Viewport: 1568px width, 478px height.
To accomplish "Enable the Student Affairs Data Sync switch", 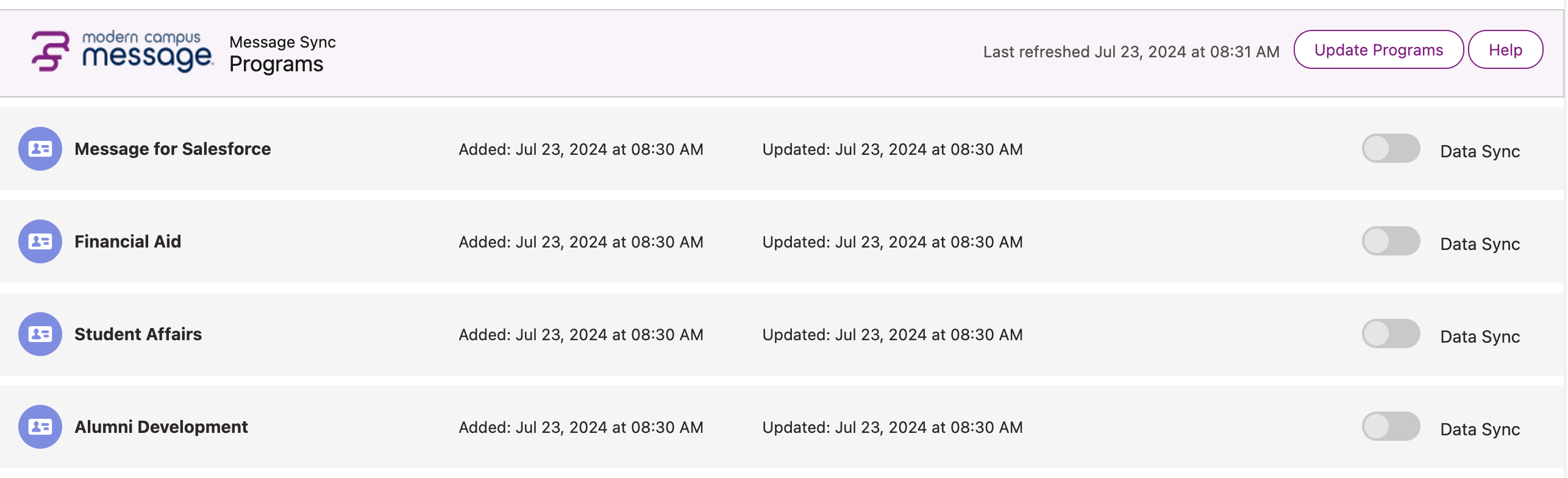I will (x=1391, y=334).
